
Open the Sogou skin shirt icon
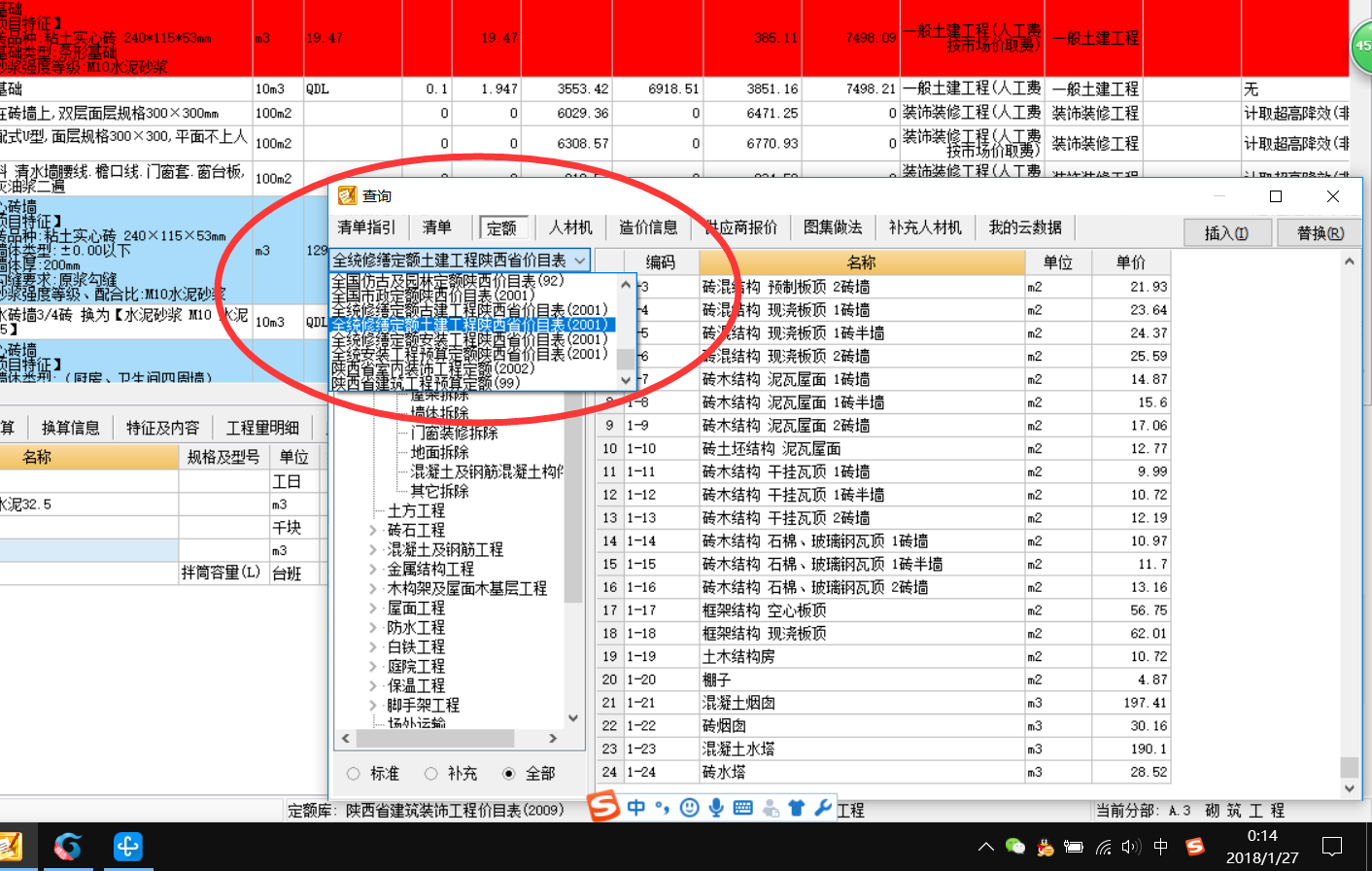click(797, 807)
